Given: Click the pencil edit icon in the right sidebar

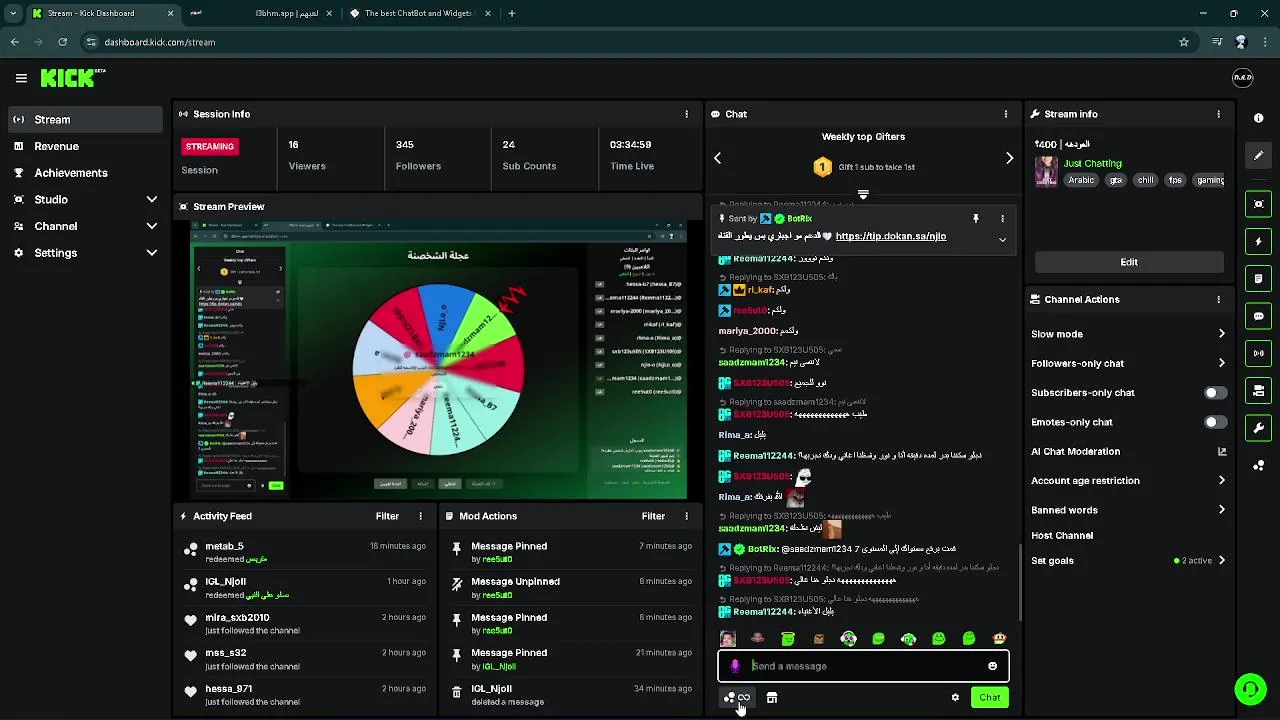Looking at the screenshot, I should pos(1258,156).
